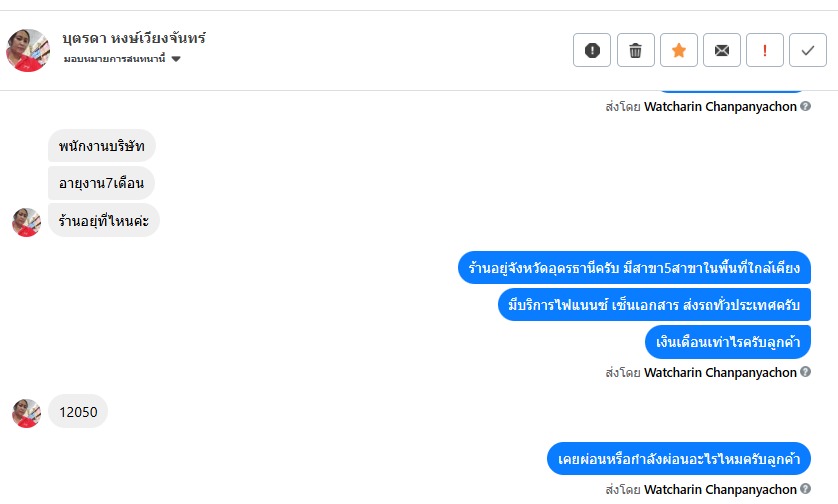Select the reply about ร้านอยู่จังหวัดอุดรธานี
The image size is (838, 504).
pos(634,267)
